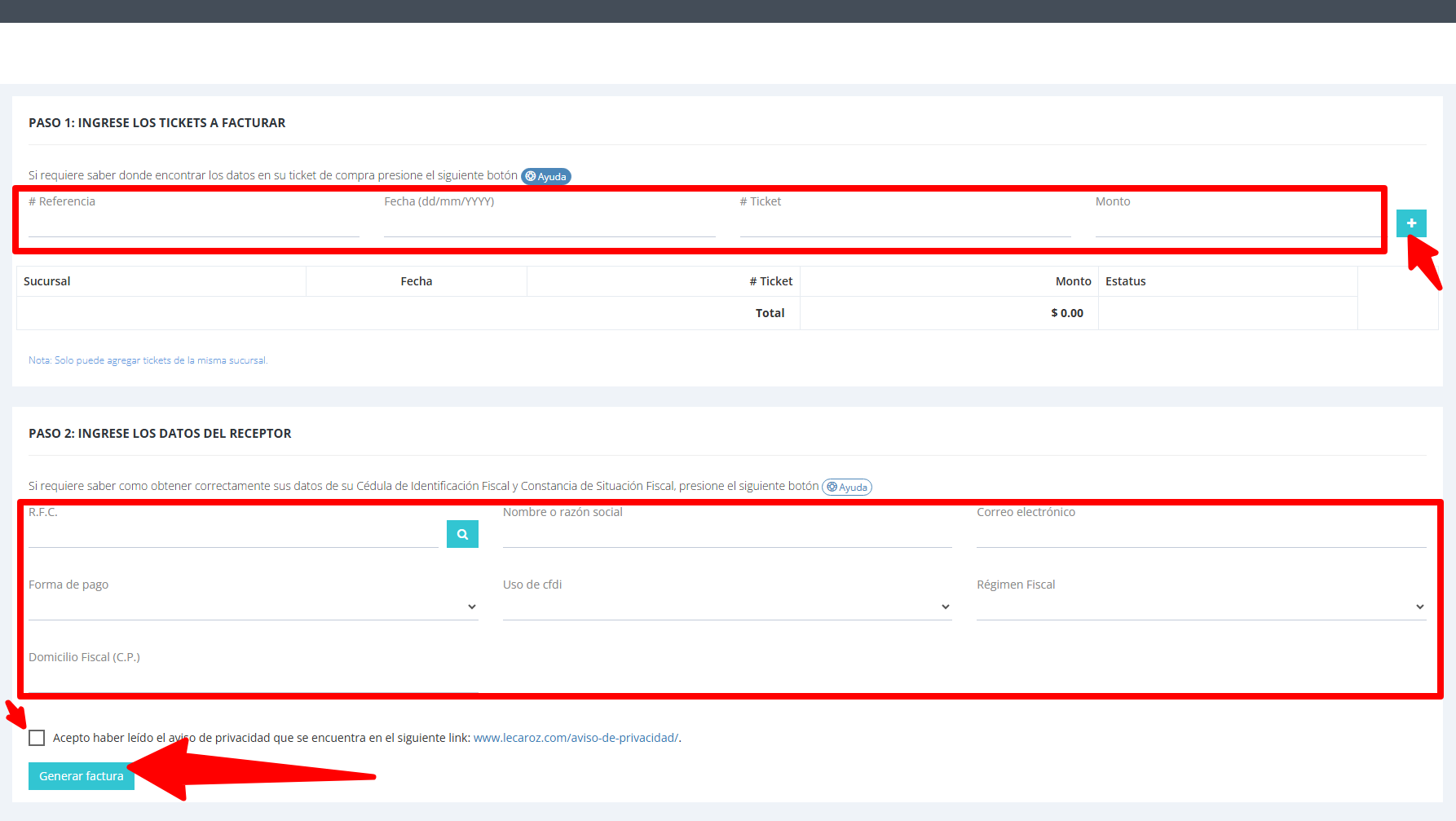Screen dimensions: 1456x821
Task: Click the Estatus column header
Action: (x=1125, y=281)
